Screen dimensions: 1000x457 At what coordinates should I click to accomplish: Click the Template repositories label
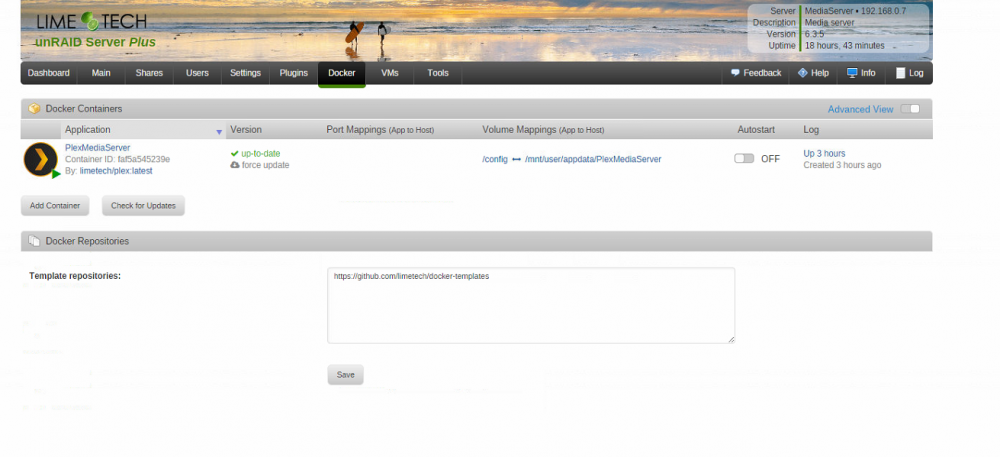click(x=75, y=276)
